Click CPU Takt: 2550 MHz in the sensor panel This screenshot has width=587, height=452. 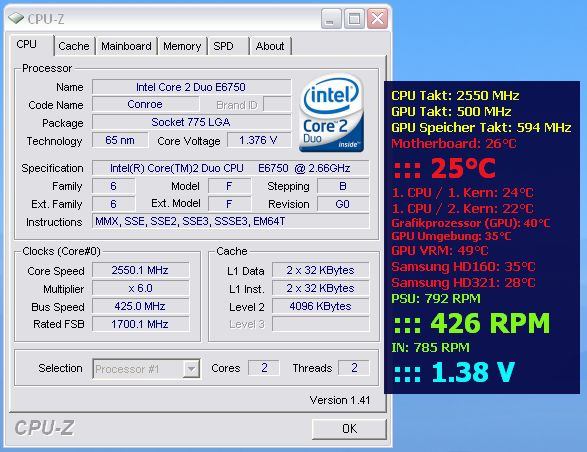tap(455, 95)
